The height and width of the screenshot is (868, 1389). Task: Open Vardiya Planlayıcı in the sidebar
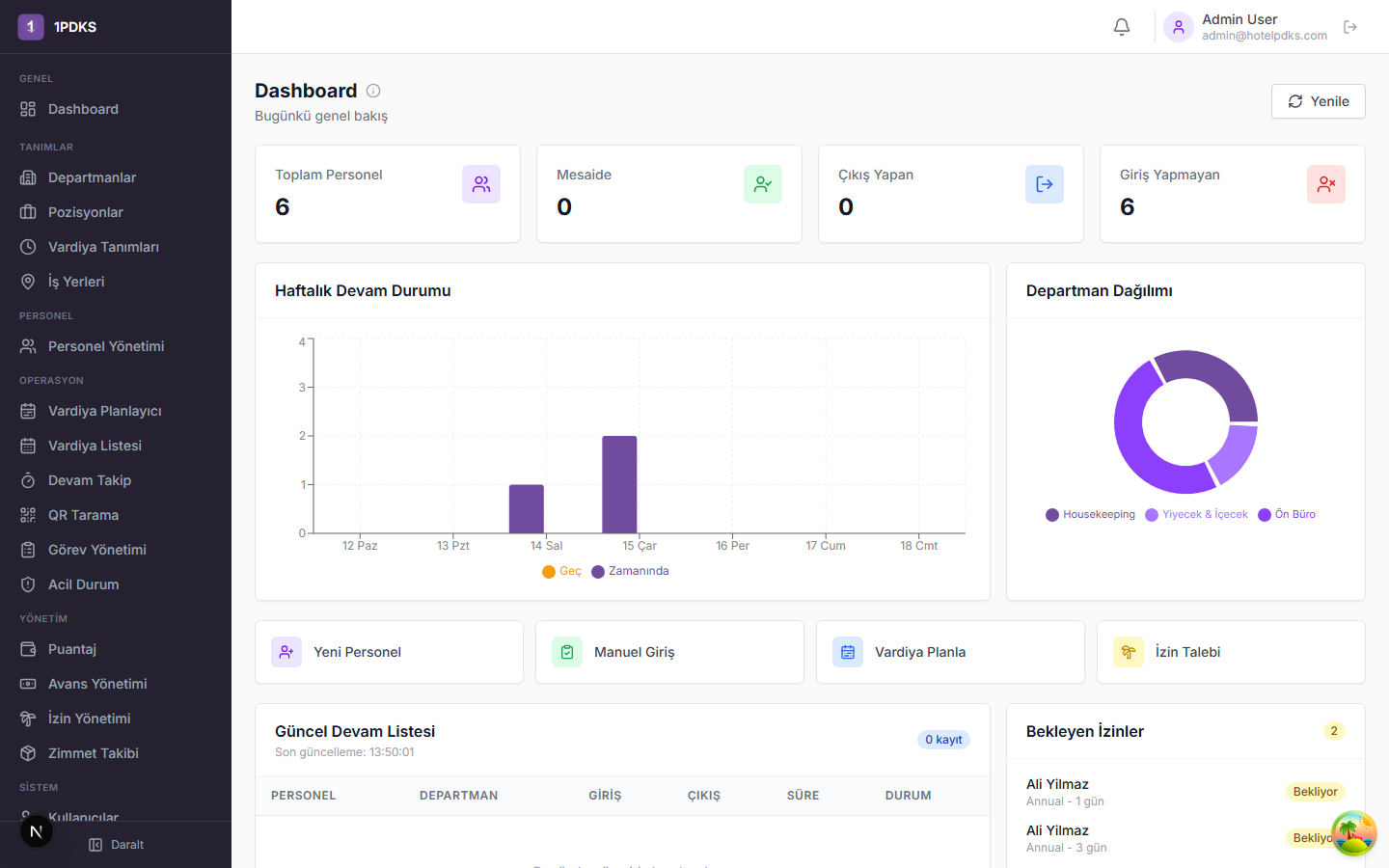(104, 411)
